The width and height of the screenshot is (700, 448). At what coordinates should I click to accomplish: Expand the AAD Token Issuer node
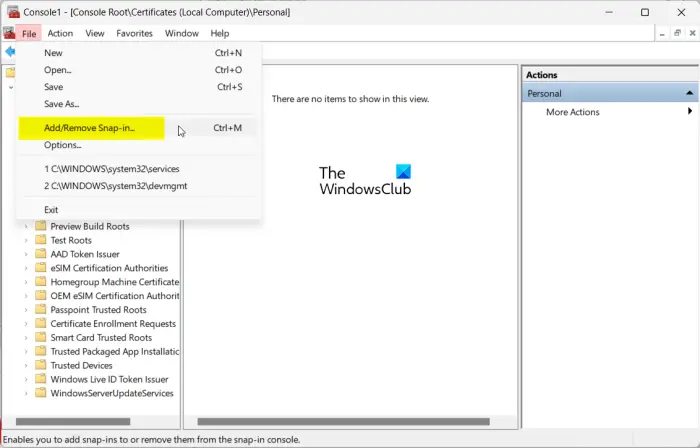pyautogui.click(x=26, y=254)
